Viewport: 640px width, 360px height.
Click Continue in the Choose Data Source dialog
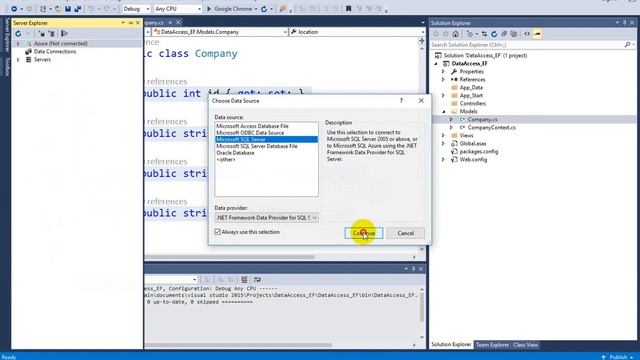(x=364, y=233)
